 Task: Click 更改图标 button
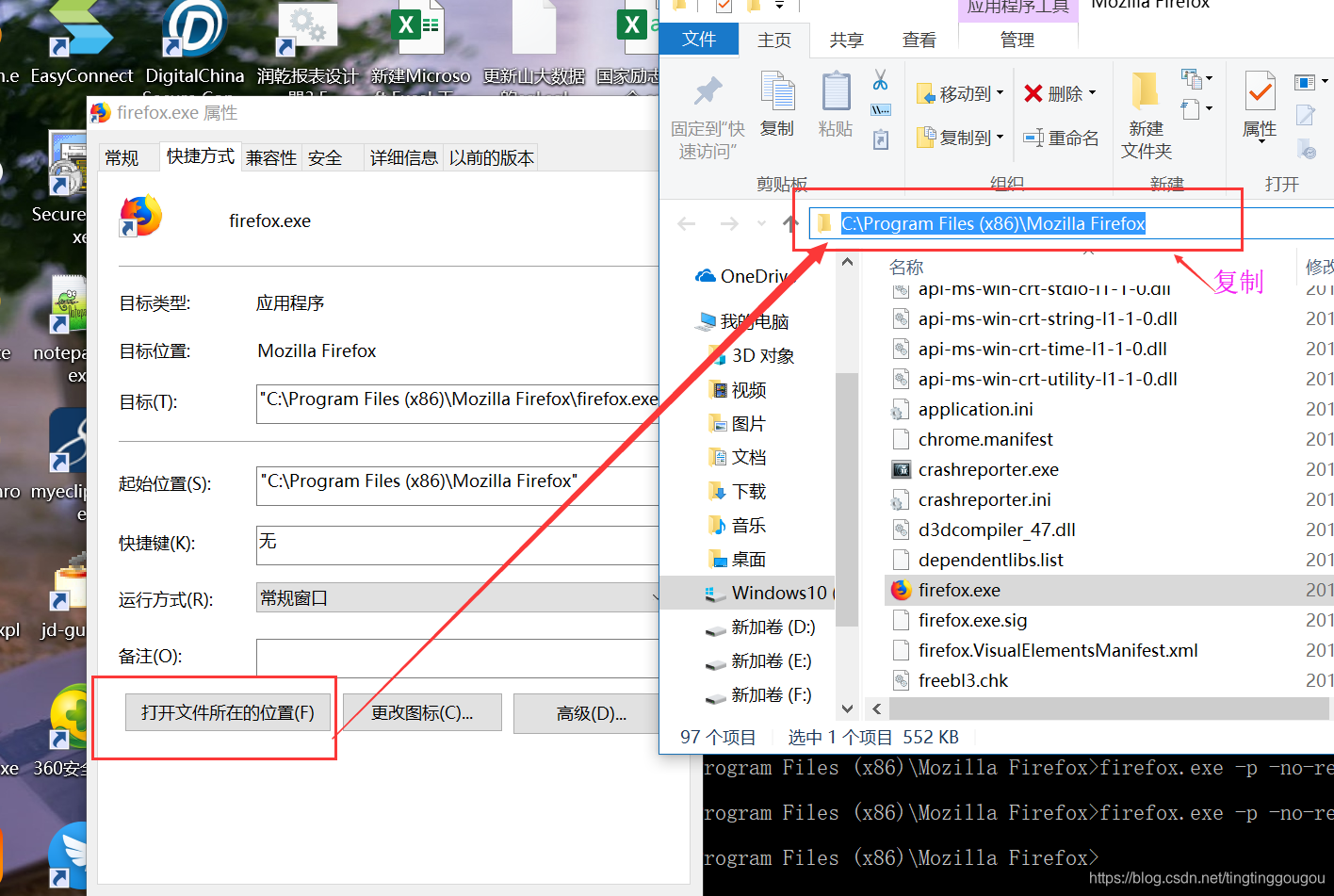[422, 712]
